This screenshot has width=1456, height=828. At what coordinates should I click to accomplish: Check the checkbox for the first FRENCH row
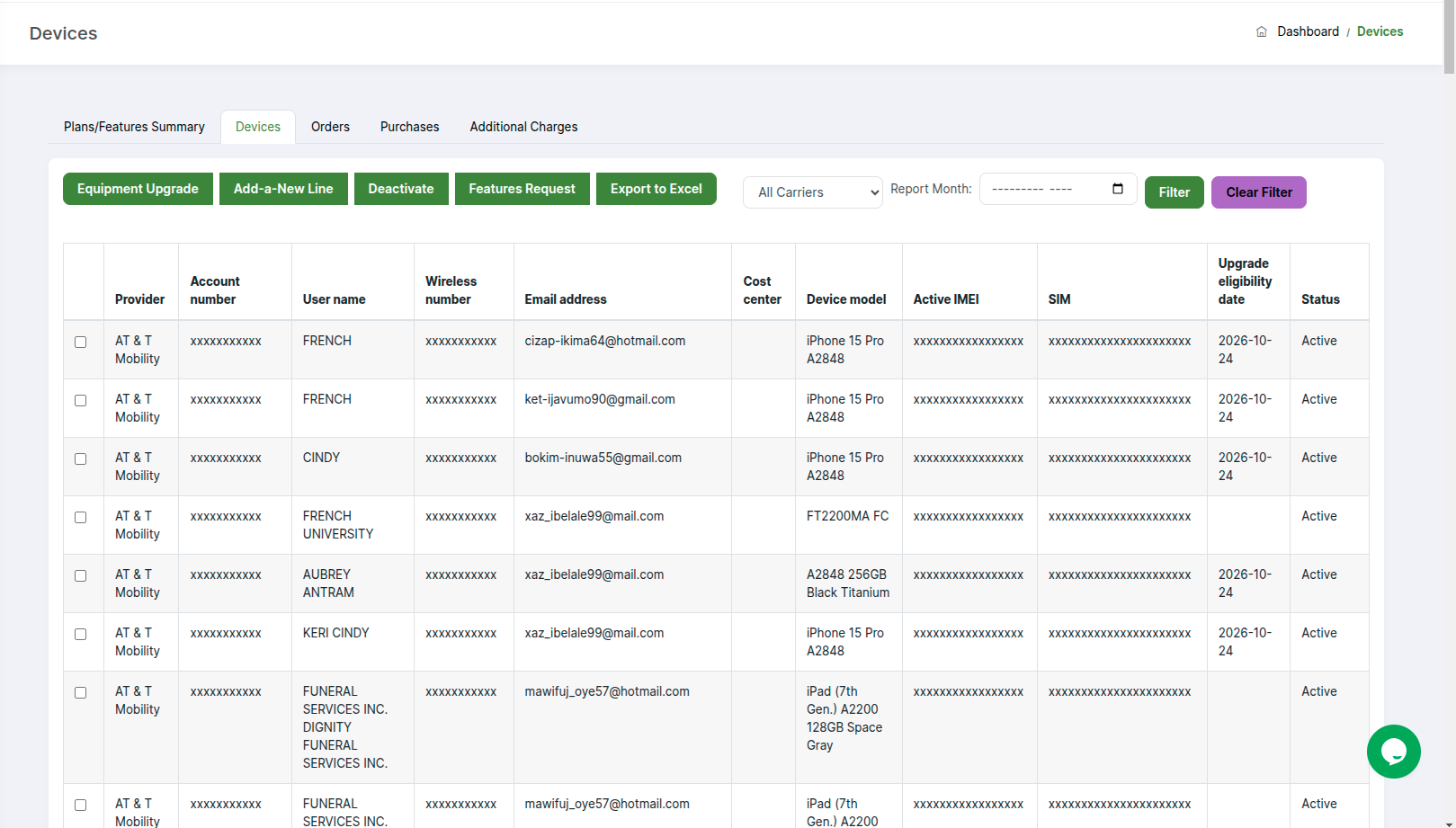(80, 342)
